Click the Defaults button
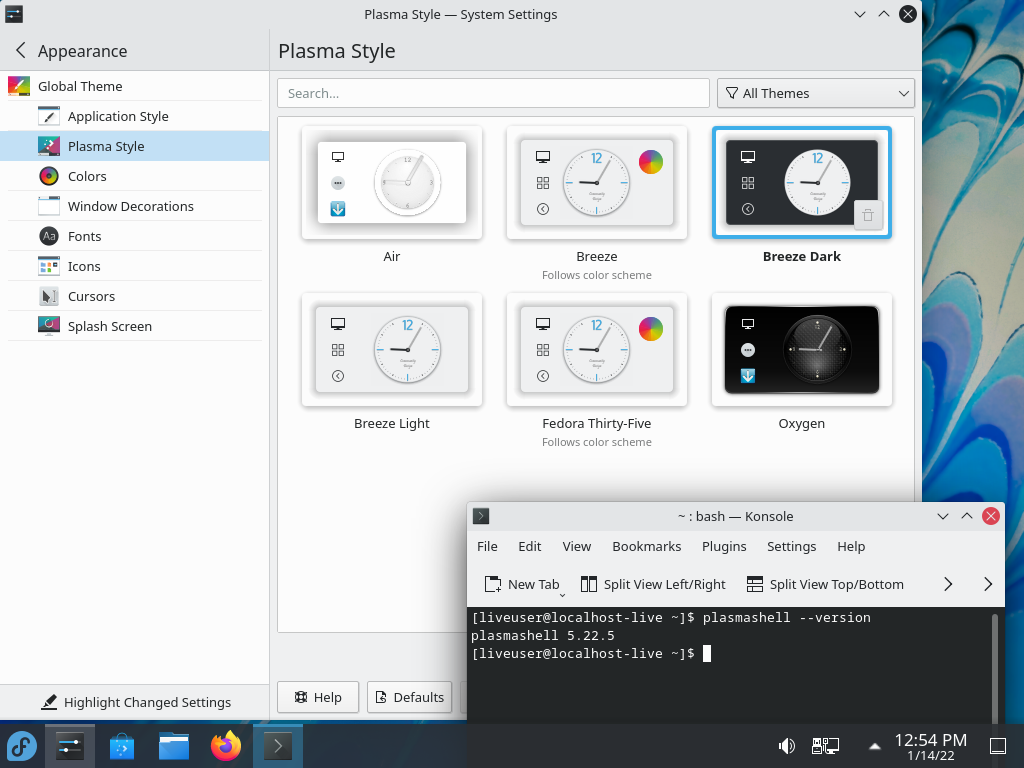 pyautogui.click(x=410, y=697)
